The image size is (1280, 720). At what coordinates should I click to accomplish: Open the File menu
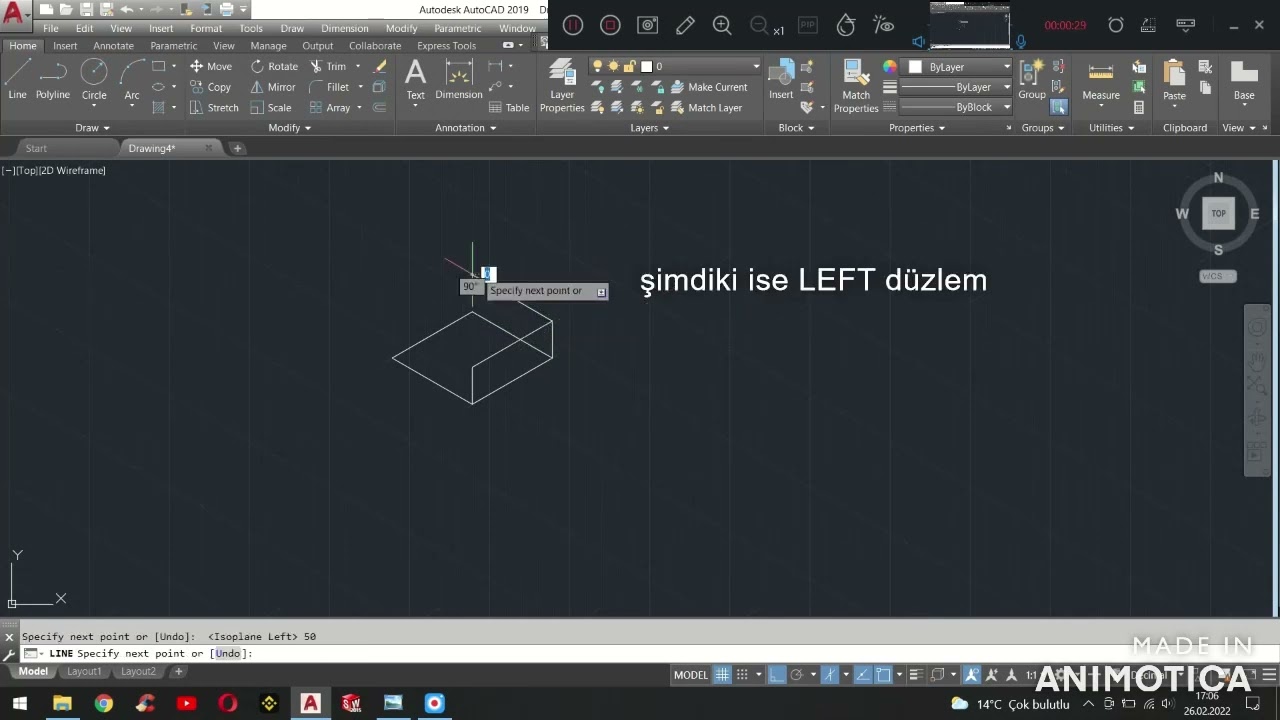[50, 29]
